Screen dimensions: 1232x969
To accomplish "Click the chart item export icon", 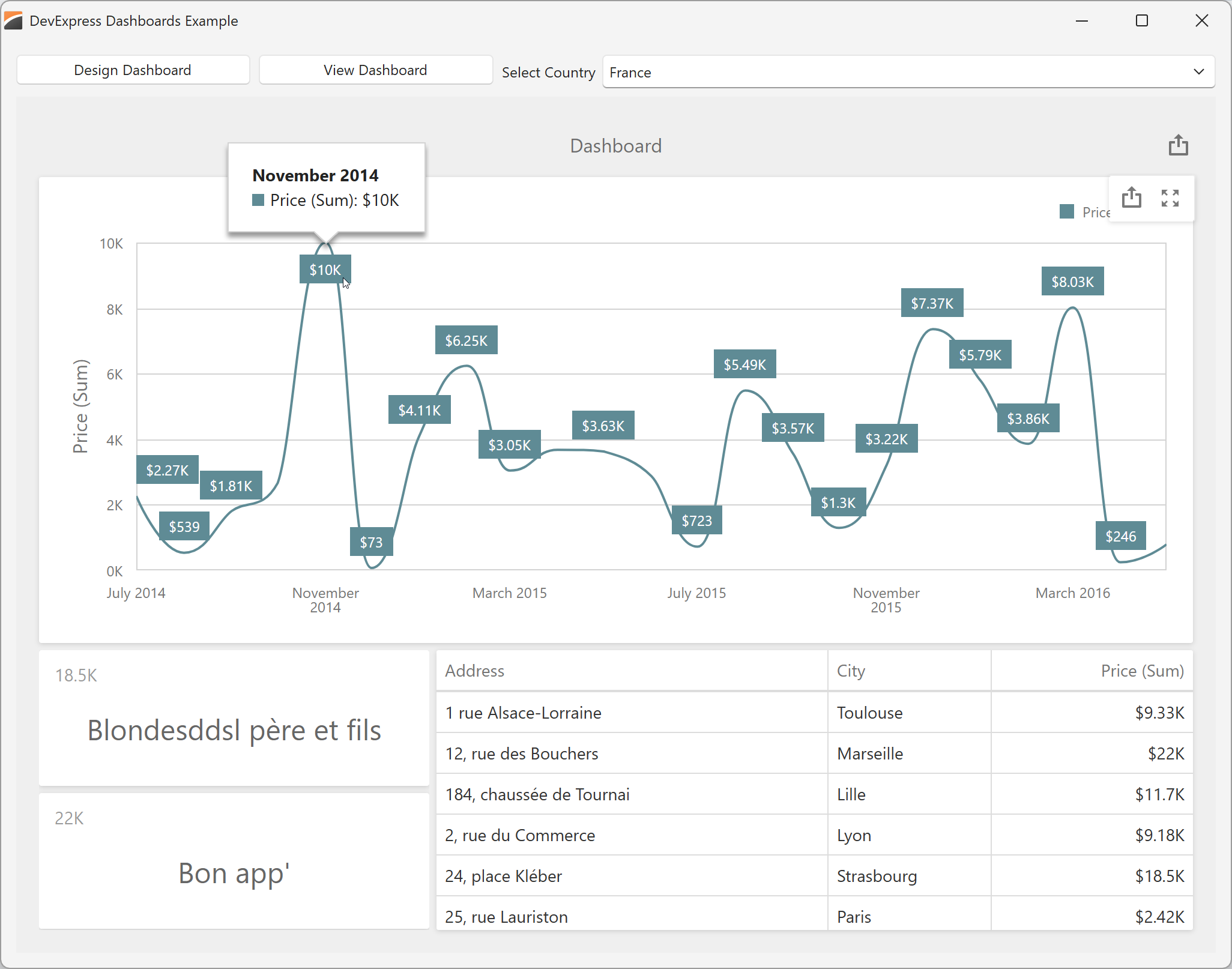I will 1132,198.
